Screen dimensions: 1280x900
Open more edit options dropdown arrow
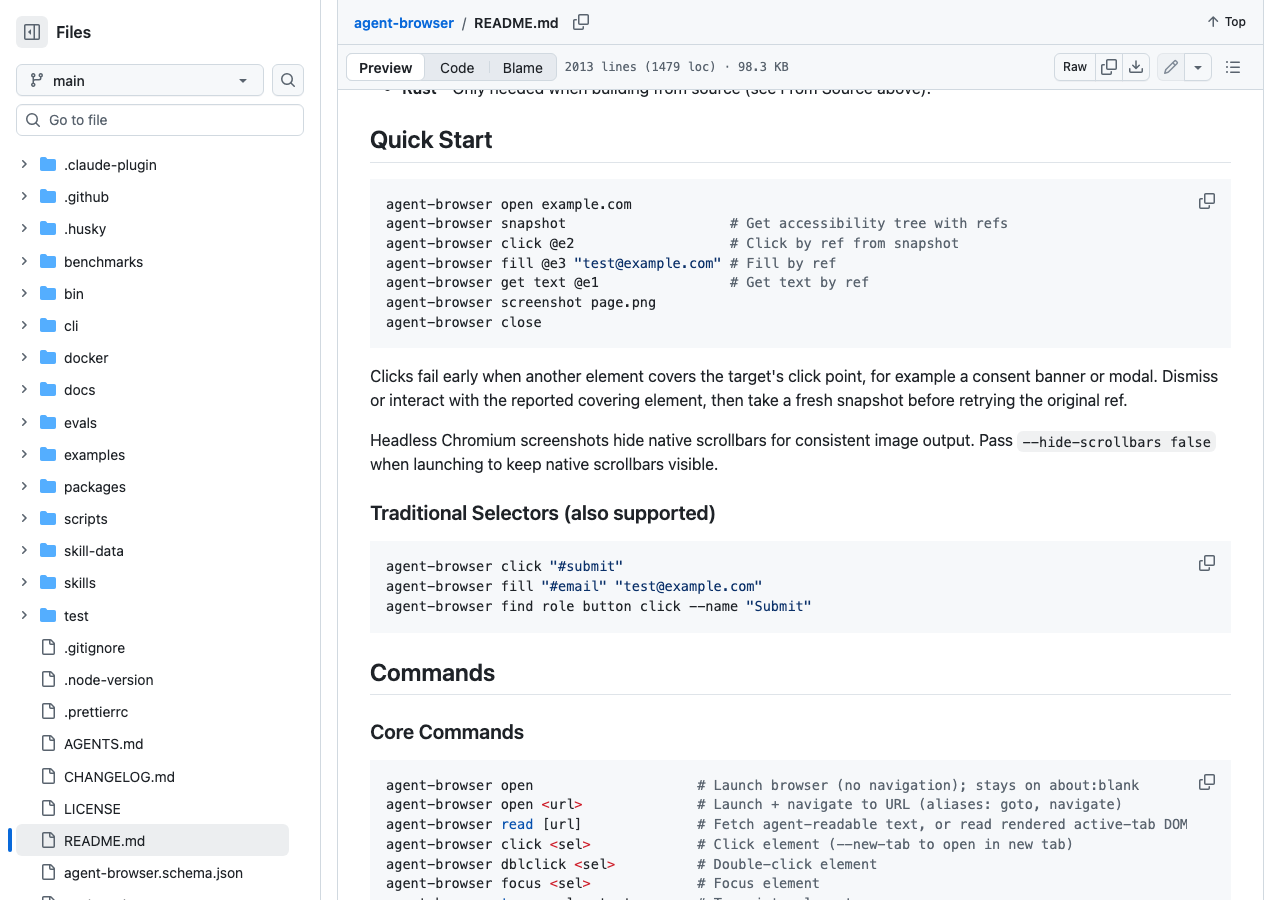(x=1198, y=67)
